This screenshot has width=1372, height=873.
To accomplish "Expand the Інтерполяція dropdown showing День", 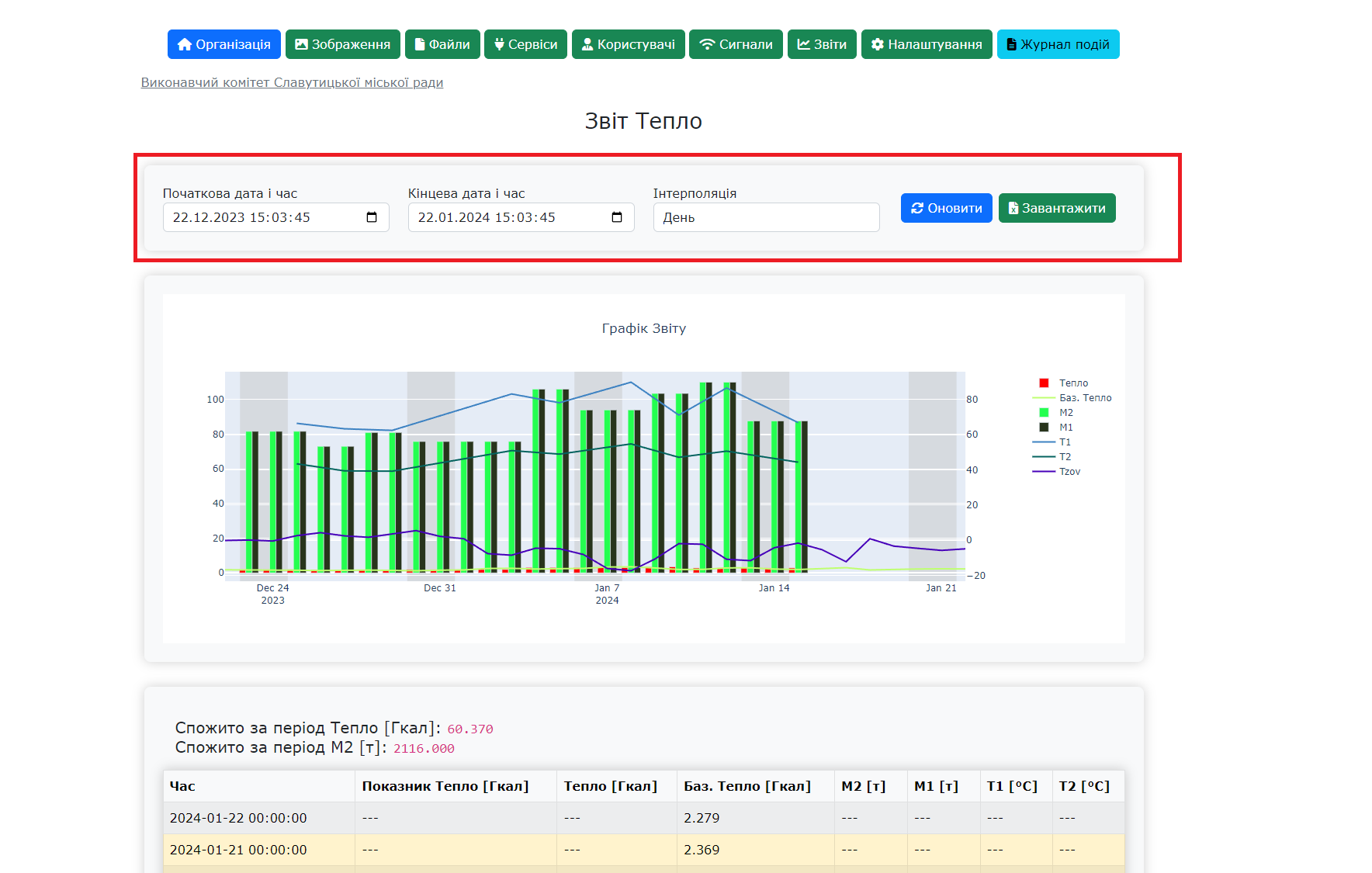I will (x=766, y=217).
